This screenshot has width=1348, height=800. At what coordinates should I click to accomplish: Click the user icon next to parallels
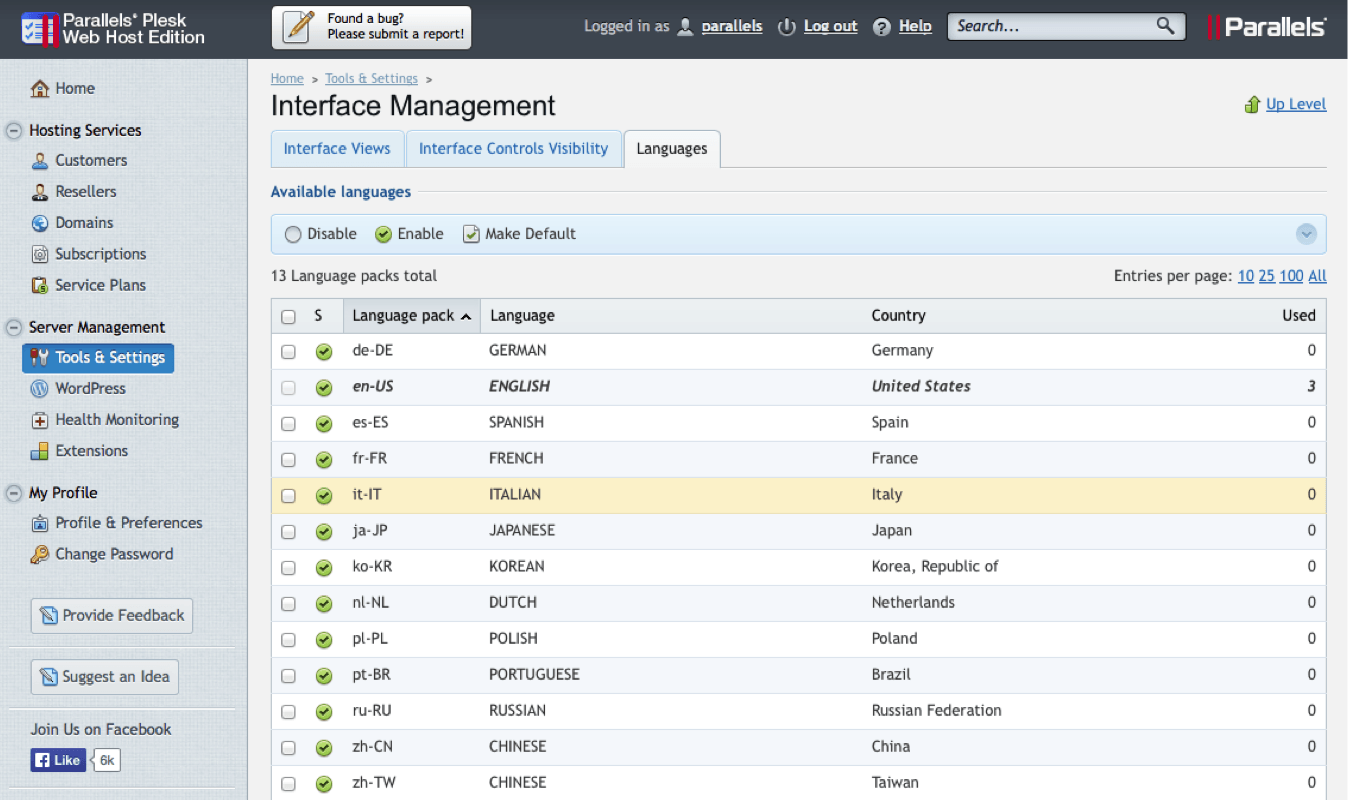click(685, 27)
